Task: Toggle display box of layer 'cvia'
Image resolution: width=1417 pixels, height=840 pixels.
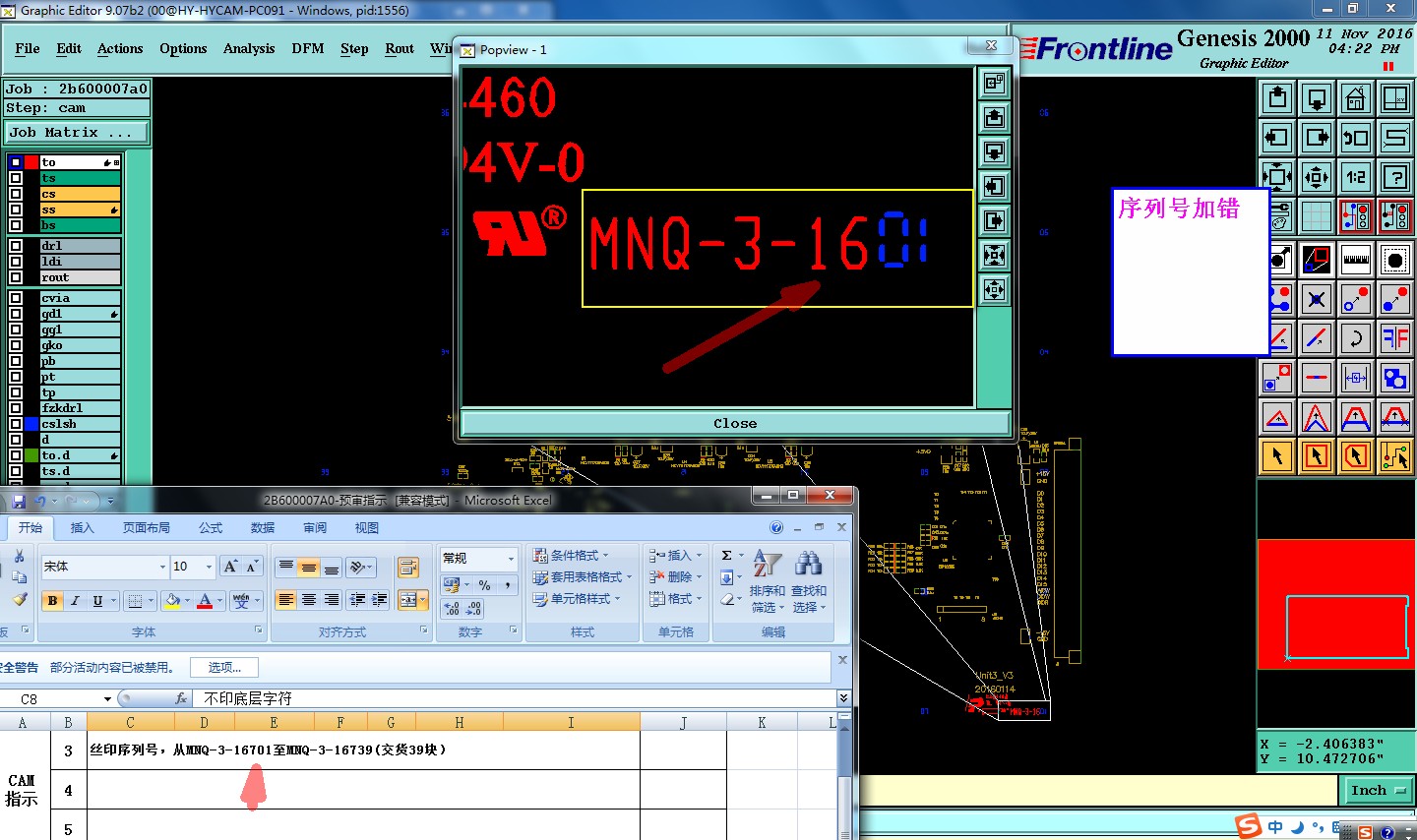Action: 15,298
